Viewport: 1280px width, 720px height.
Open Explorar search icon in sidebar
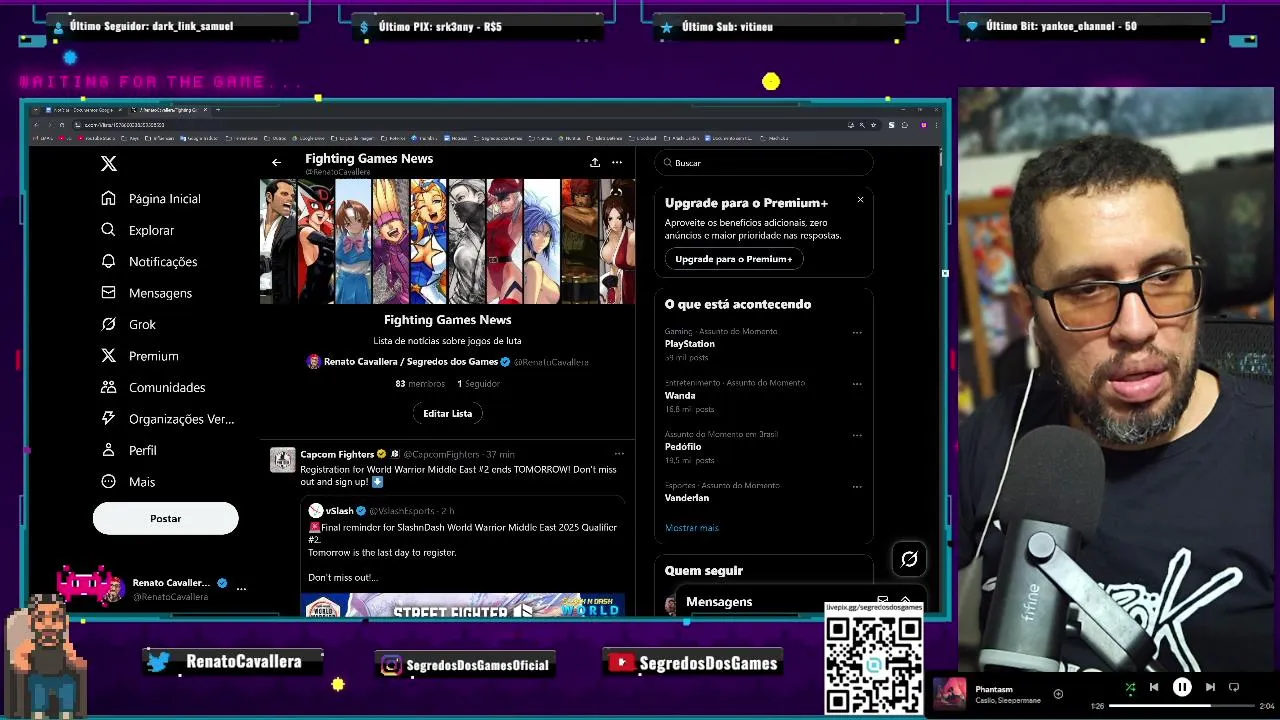(108, 230)
